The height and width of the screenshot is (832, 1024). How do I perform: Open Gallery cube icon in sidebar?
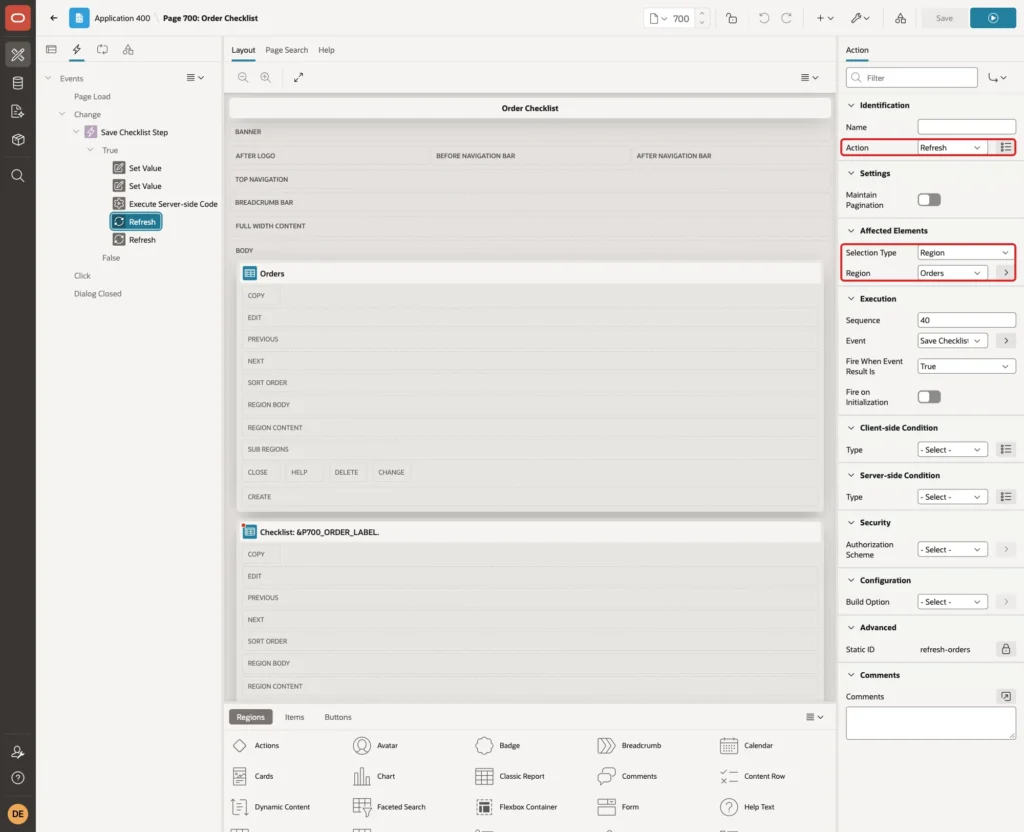pos(18,139)
